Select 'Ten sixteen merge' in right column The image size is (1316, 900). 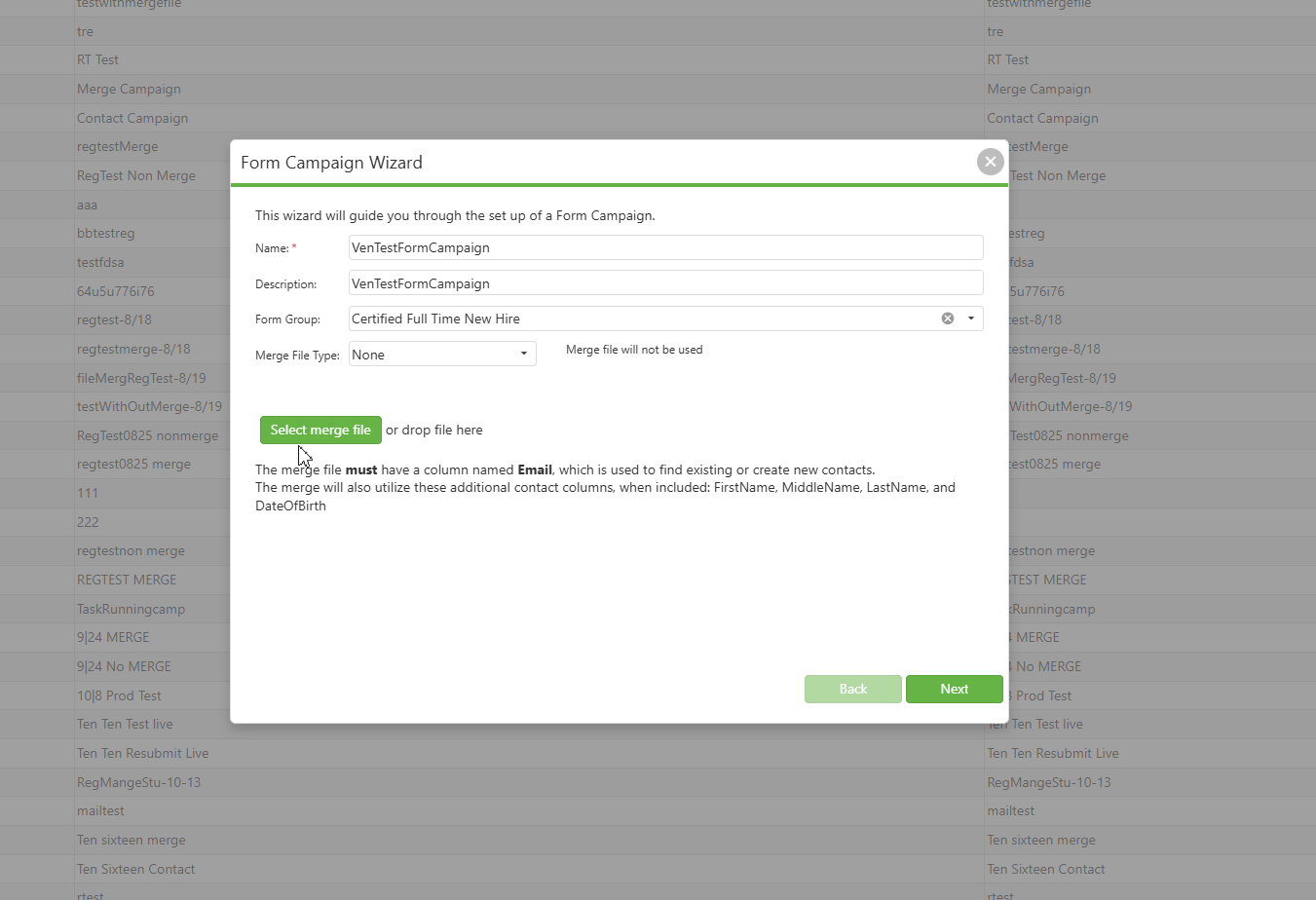(1040, 840)
